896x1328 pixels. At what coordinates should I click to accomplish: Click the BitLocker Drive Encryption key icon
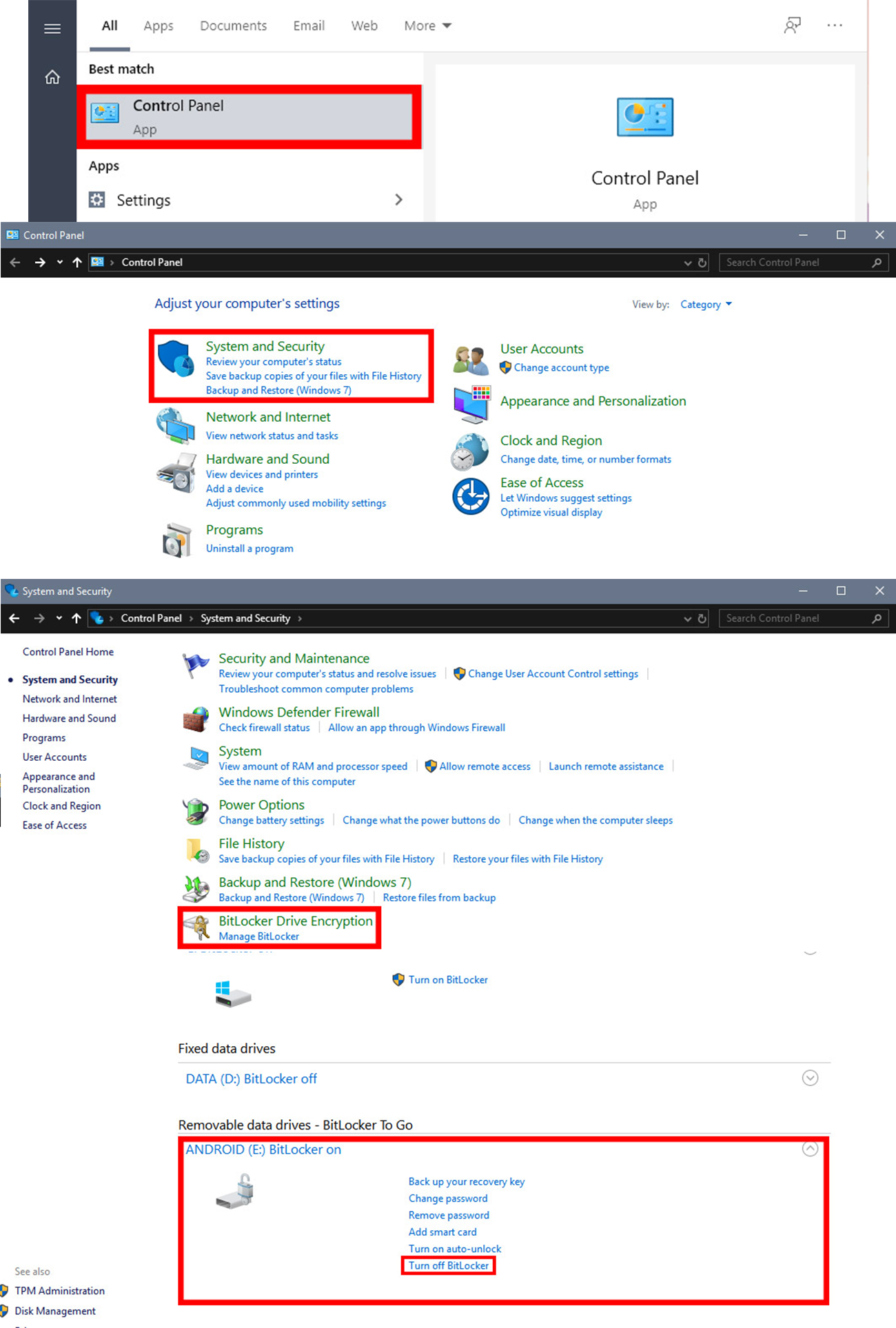pyautogui.click(x=198, y=928)
